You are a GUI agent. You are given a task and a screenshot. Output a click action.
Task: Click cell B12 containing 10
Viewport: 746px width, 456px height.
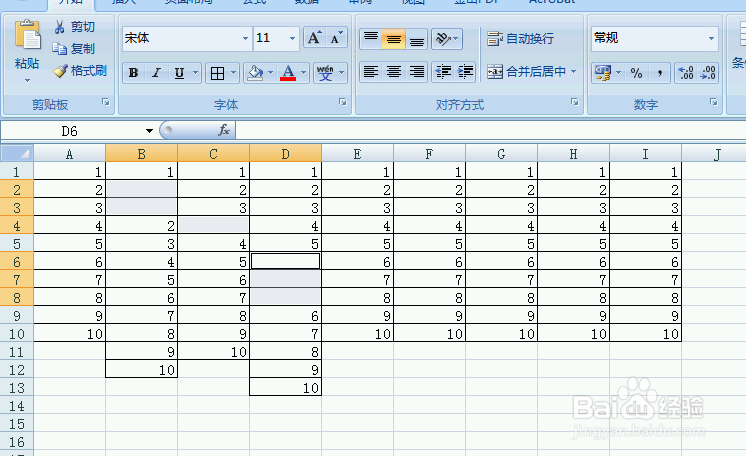coord(141,369)
